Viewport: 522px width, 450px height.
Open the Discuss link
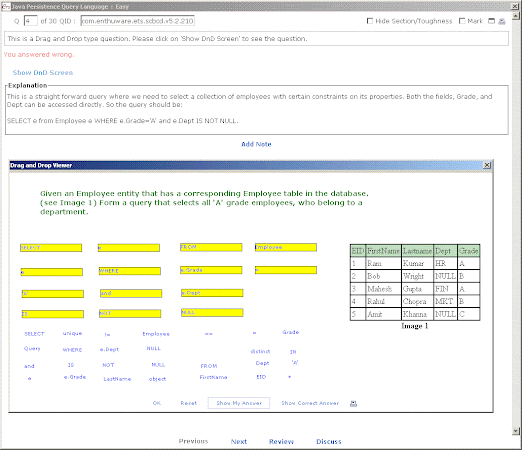pos(329,441)
